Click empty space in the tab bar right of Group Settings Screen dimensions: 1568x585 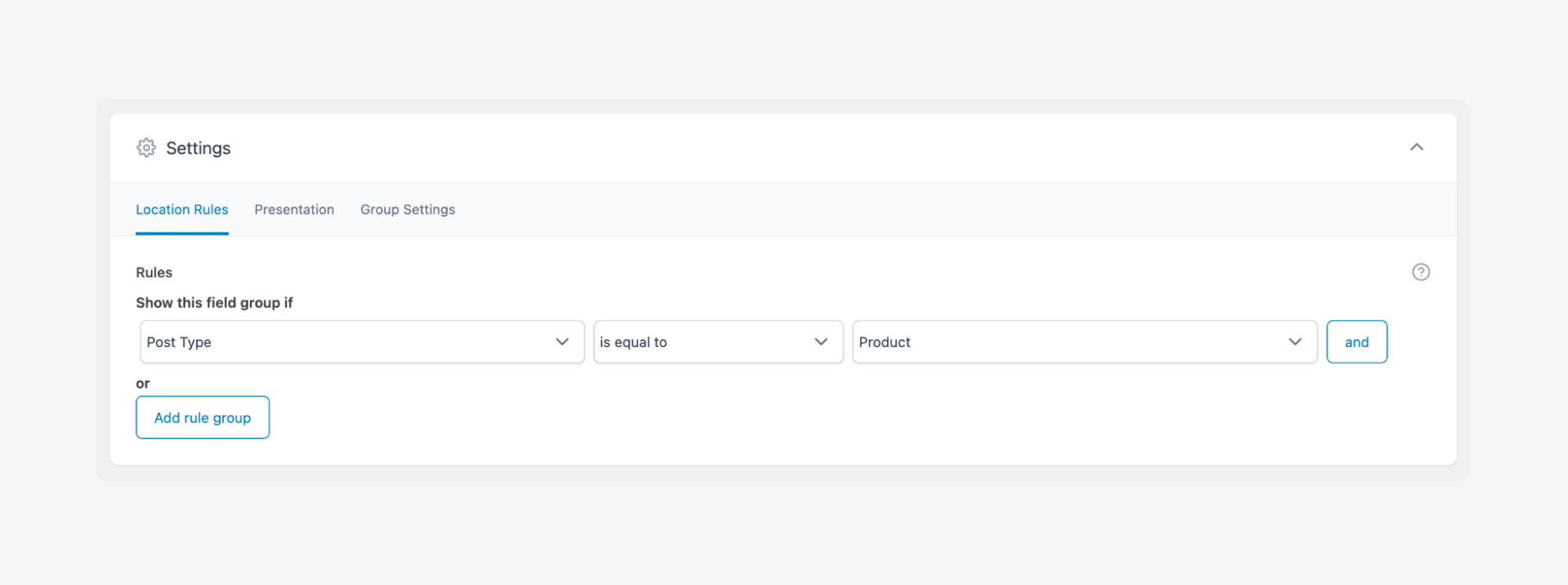point(864,210)
